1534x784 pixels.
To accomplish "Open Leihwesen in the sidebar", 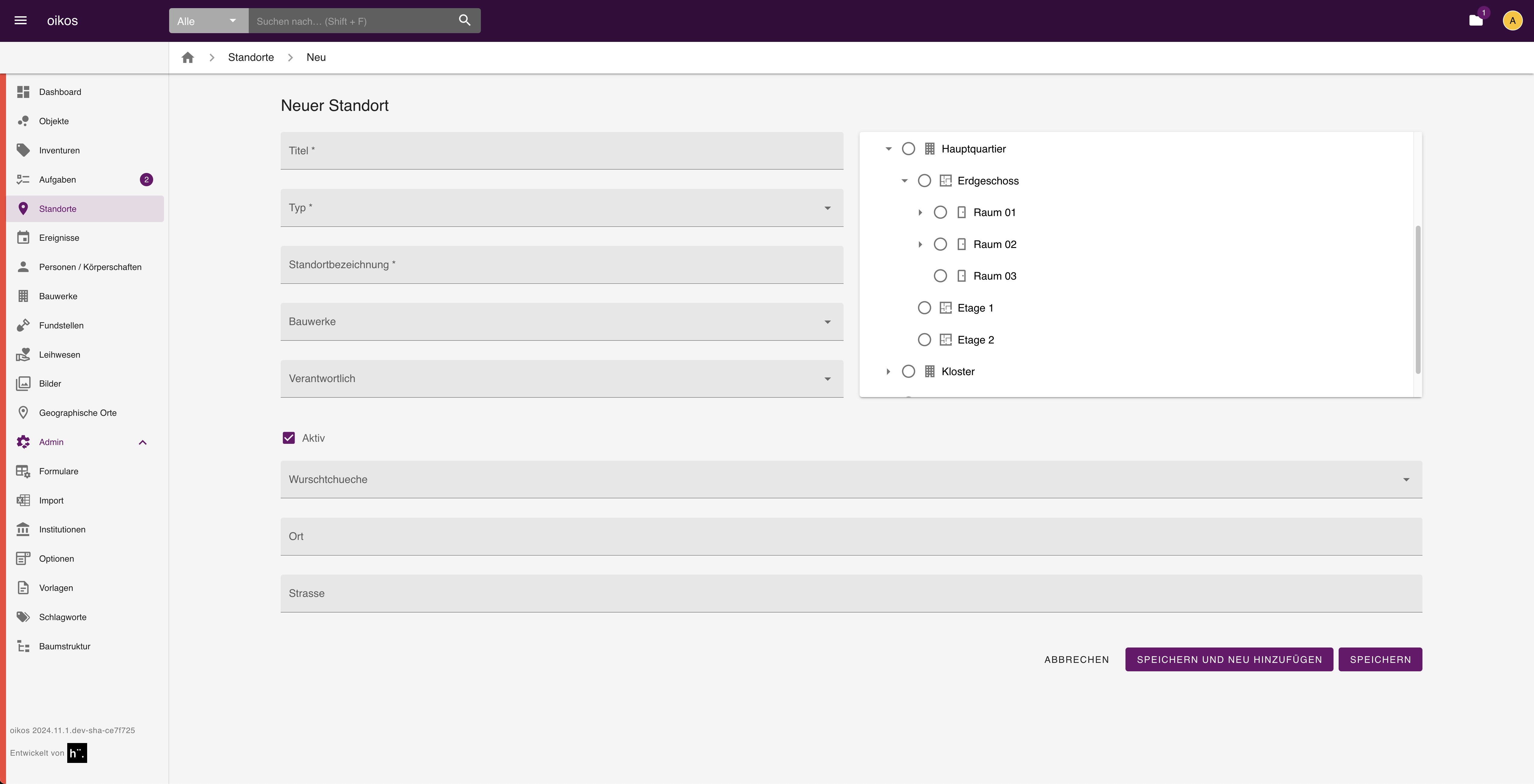I will 84,354.
